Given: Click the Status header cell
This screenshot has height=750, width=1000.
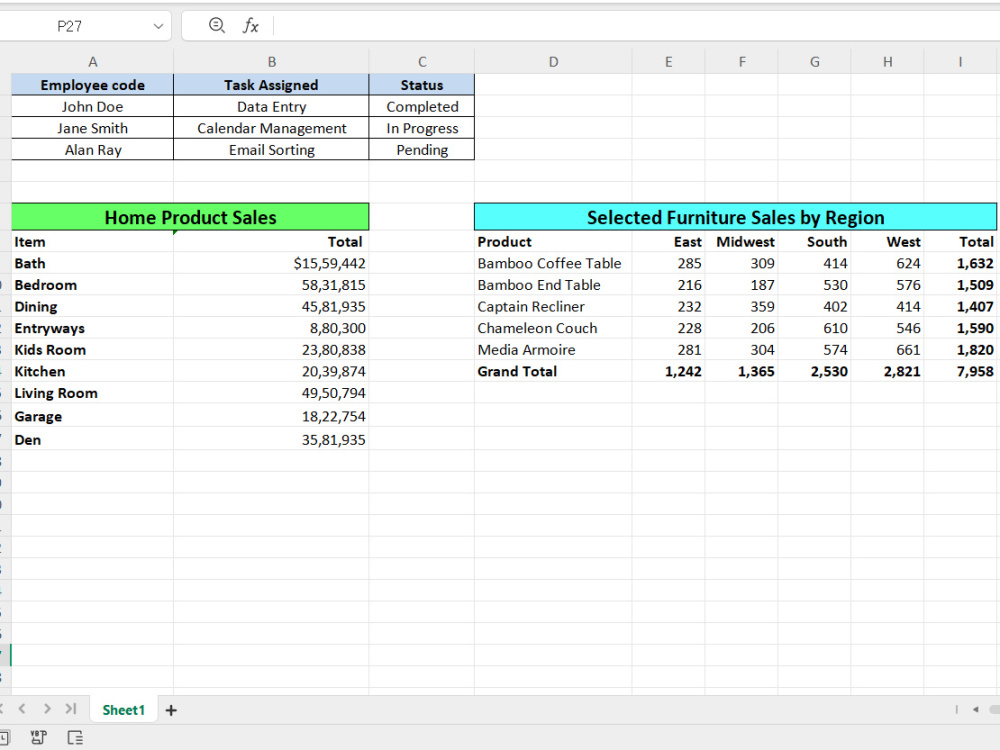Looking at the screenshot, I should point(422,85).
